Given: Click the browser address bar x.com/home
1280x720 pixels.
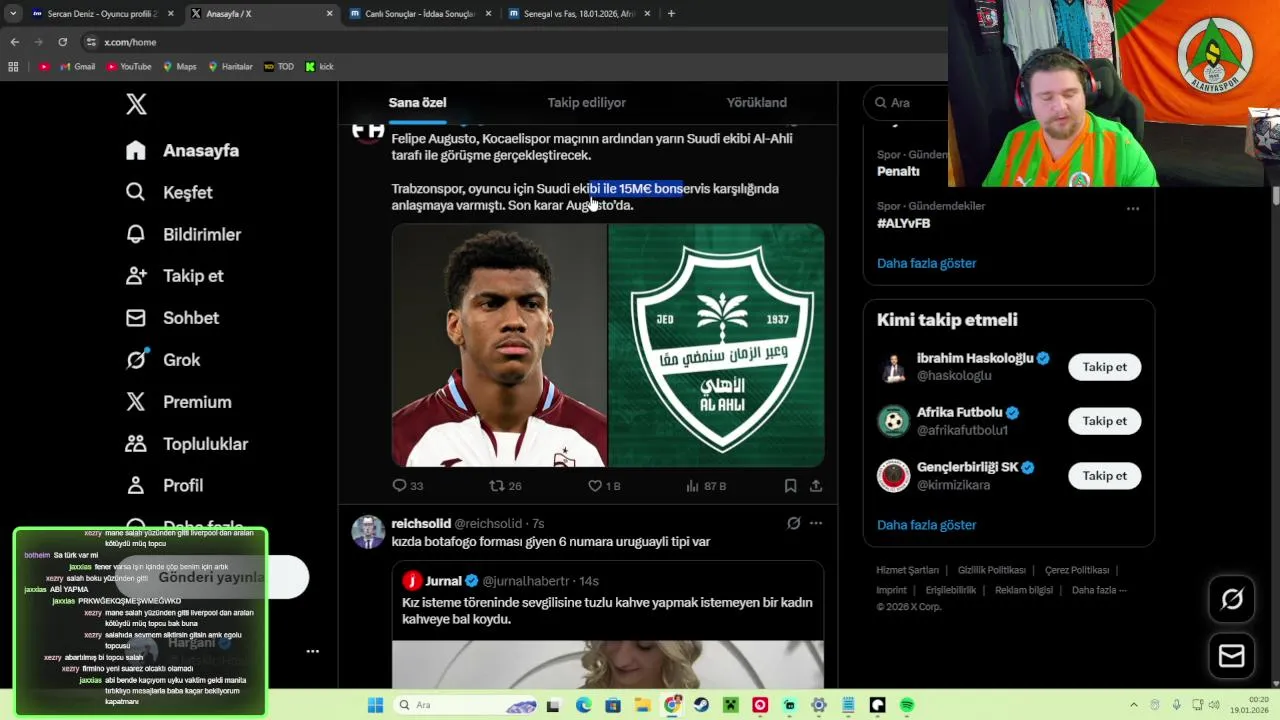Looking at the screenshot, I should click(130, 42).
